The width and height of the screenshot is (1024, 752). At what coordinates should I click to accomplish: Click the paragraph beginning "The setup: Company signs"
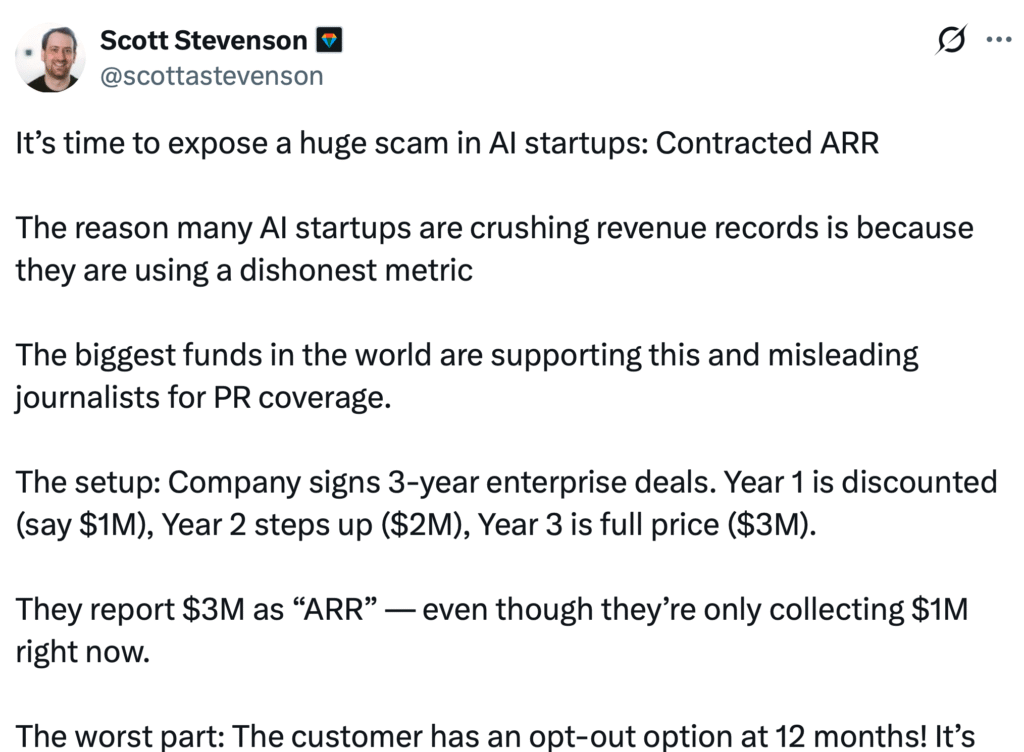pyautogui.click(x=505, y=483)
